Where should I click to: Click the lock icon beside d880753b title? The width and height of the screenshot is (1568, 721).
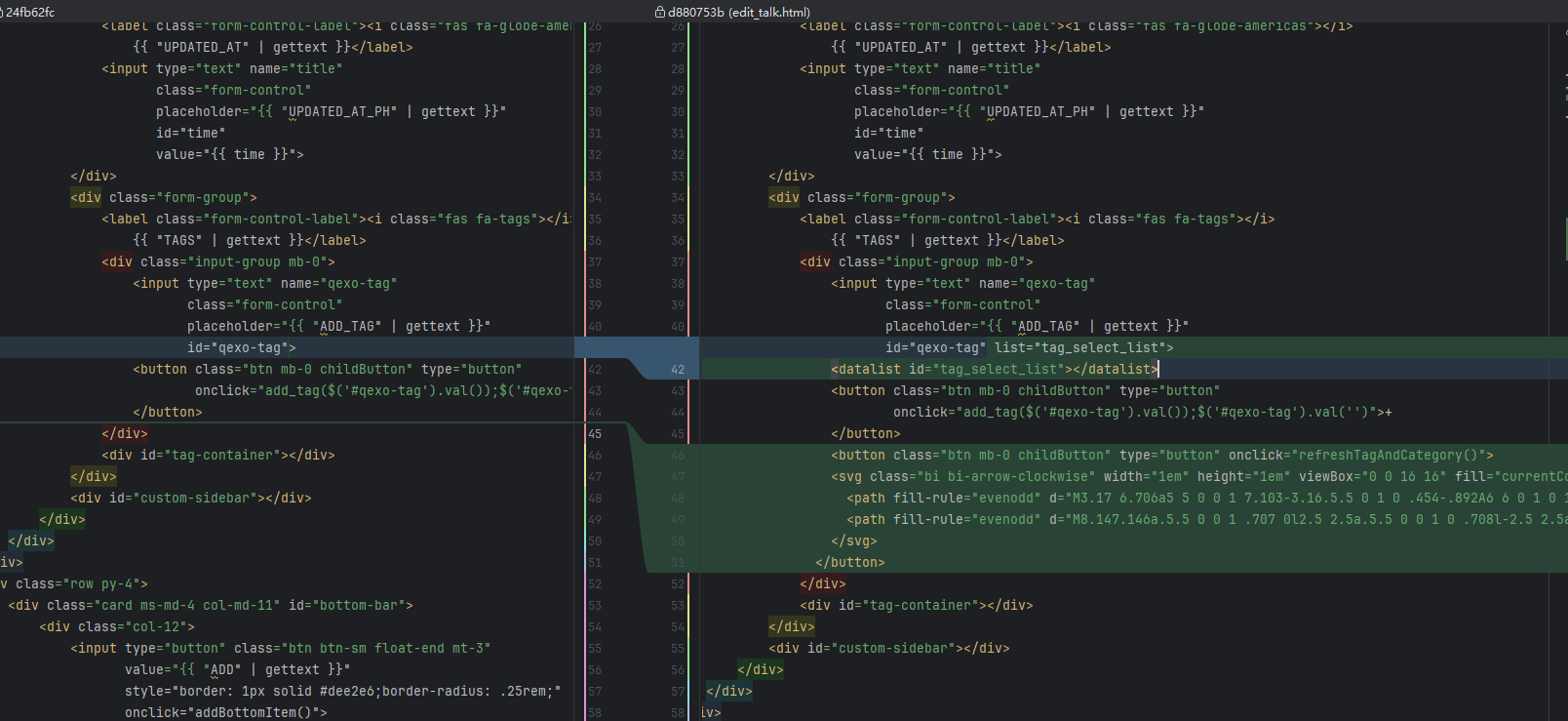point(660,13)
